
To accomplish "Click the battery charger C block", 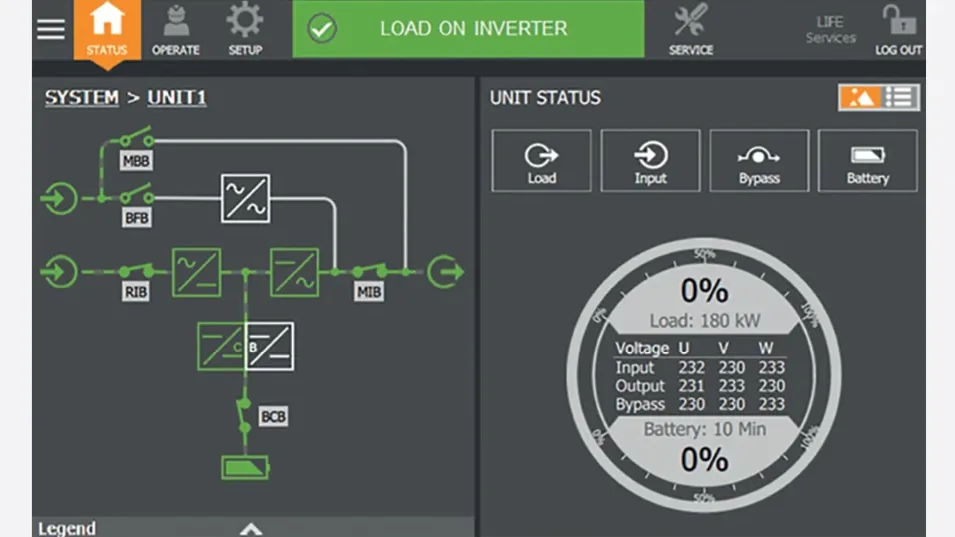I will click(x=221, y=346).
